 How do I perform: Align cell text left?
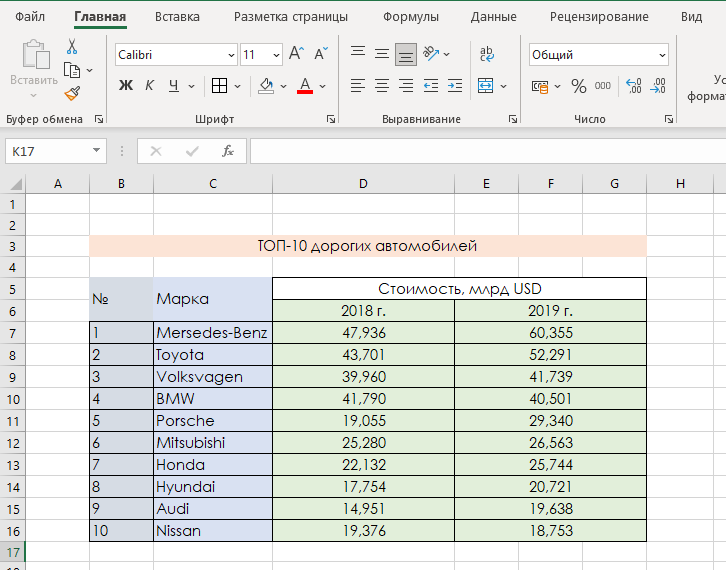[x=357, y=86]
